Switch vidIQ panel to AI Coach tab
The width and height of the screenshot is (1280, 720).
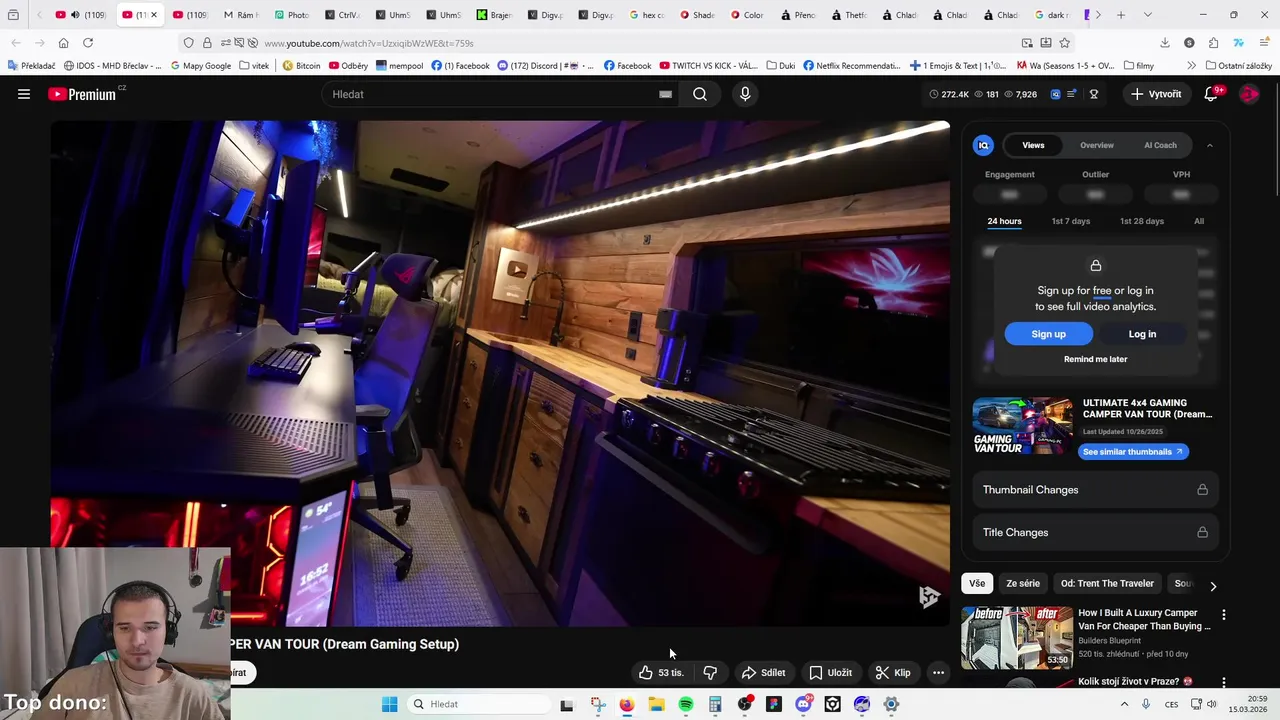pos(1160,145)
